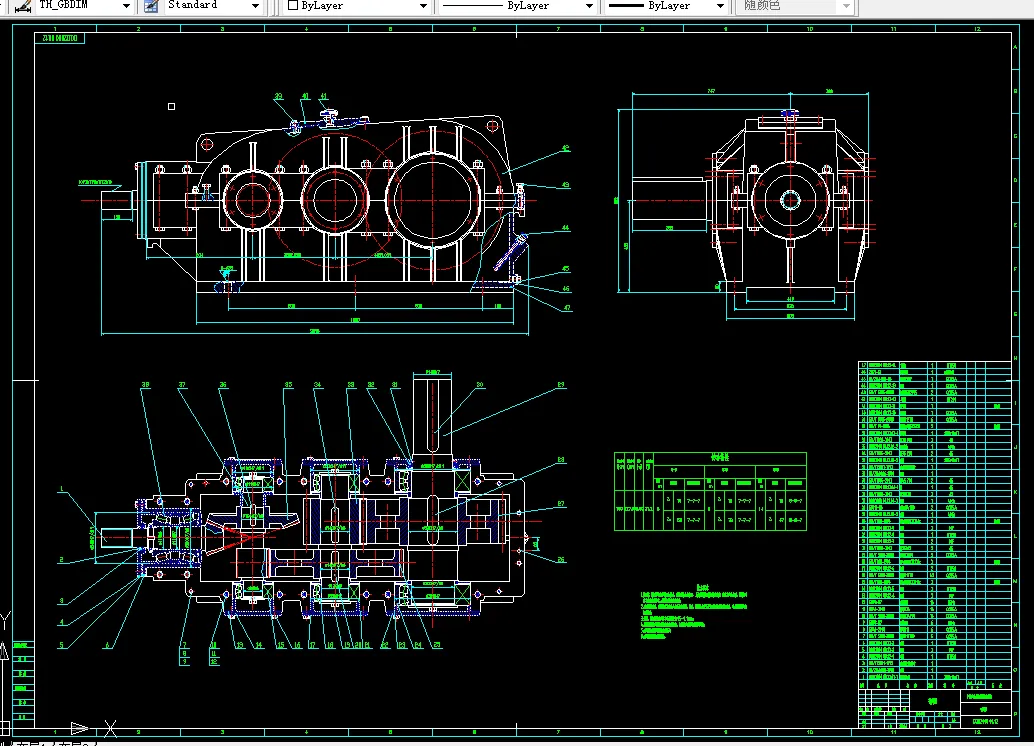Viewport: 1034px width, 746px height.
Task: Select balloon number 38 in plan view
Action: pyautogui.click(x=145, y=385)
